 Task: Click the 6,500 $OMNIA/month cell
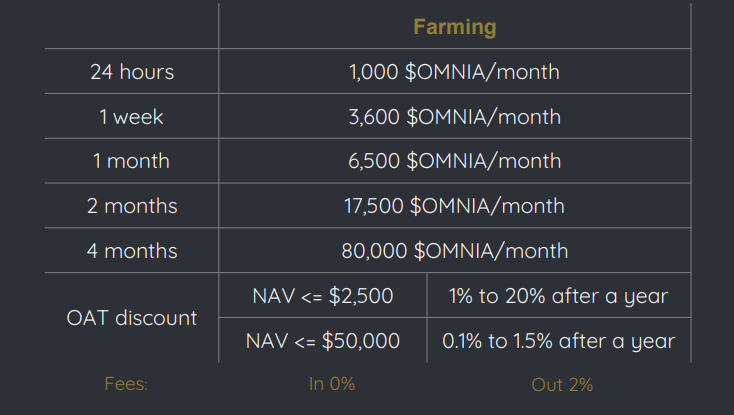pos(455,161)
